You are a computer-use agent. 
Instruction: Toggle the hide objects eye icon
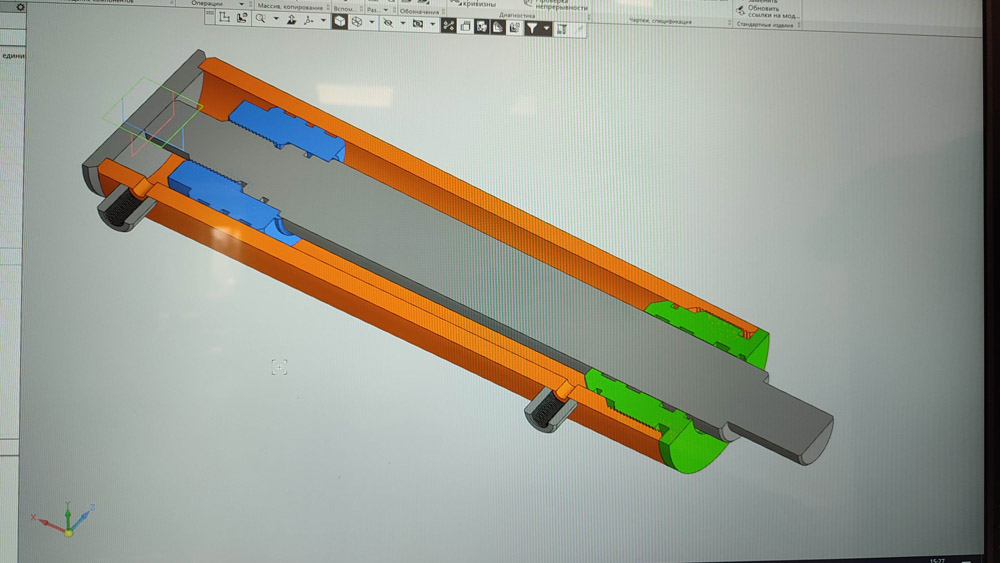tap(388, 23)
